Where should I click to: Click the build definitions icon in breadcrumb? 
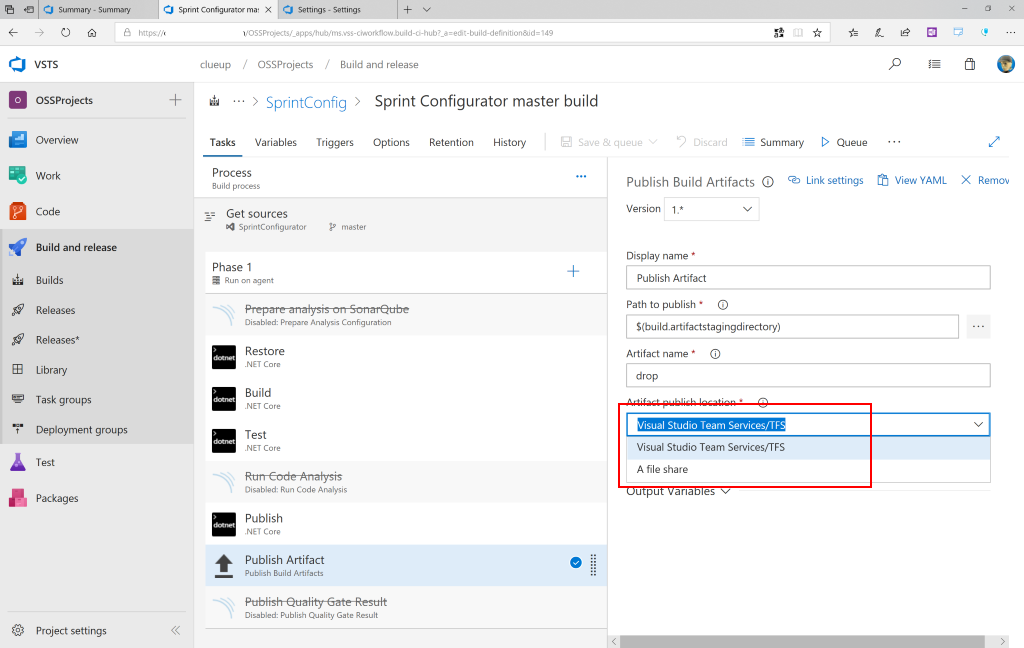pos(214,101)
